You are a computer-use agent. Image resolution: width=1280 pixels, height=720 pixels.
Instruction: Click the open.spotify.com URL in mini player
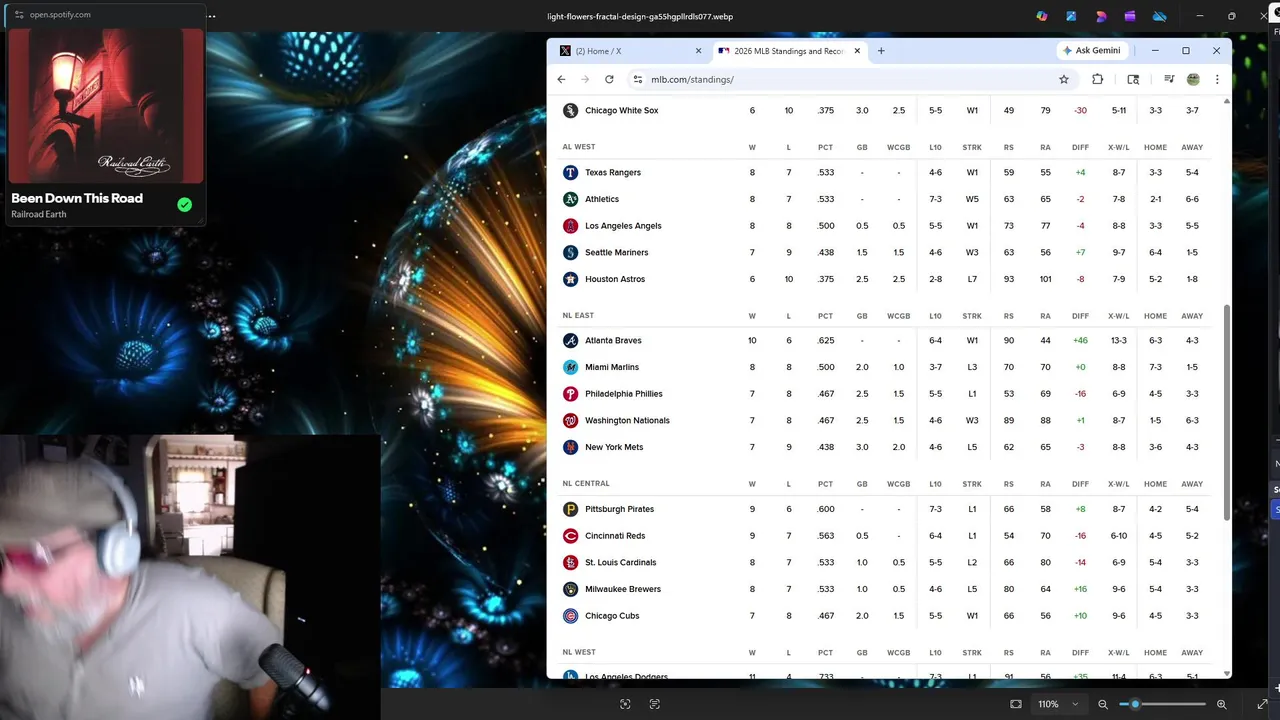(x=60, y=15)
